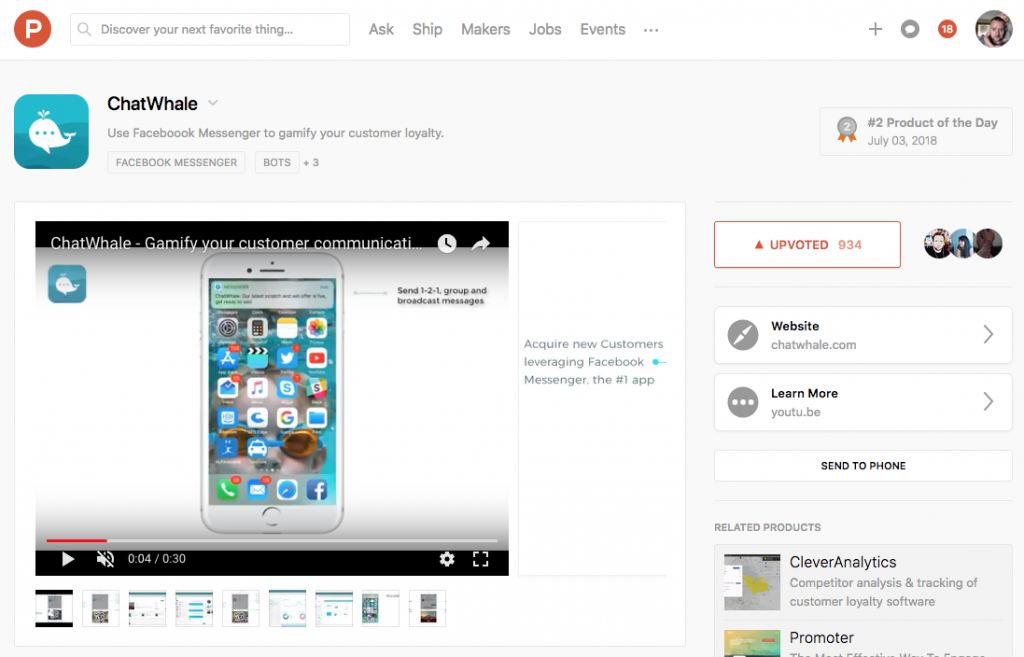Open the Learn More youtu.be link

click(863, 402)
